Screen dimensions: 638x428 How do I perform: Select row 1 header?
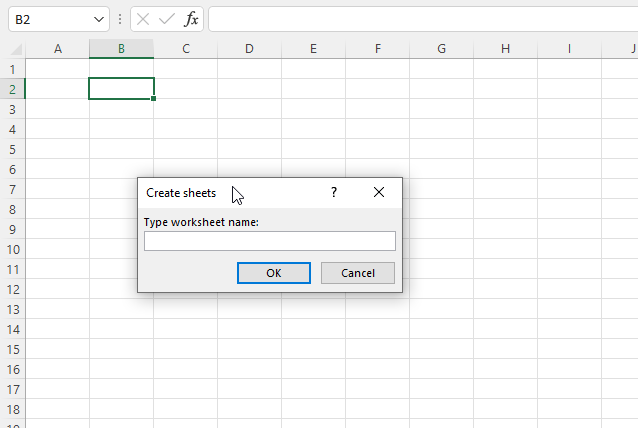click(12, 69)
